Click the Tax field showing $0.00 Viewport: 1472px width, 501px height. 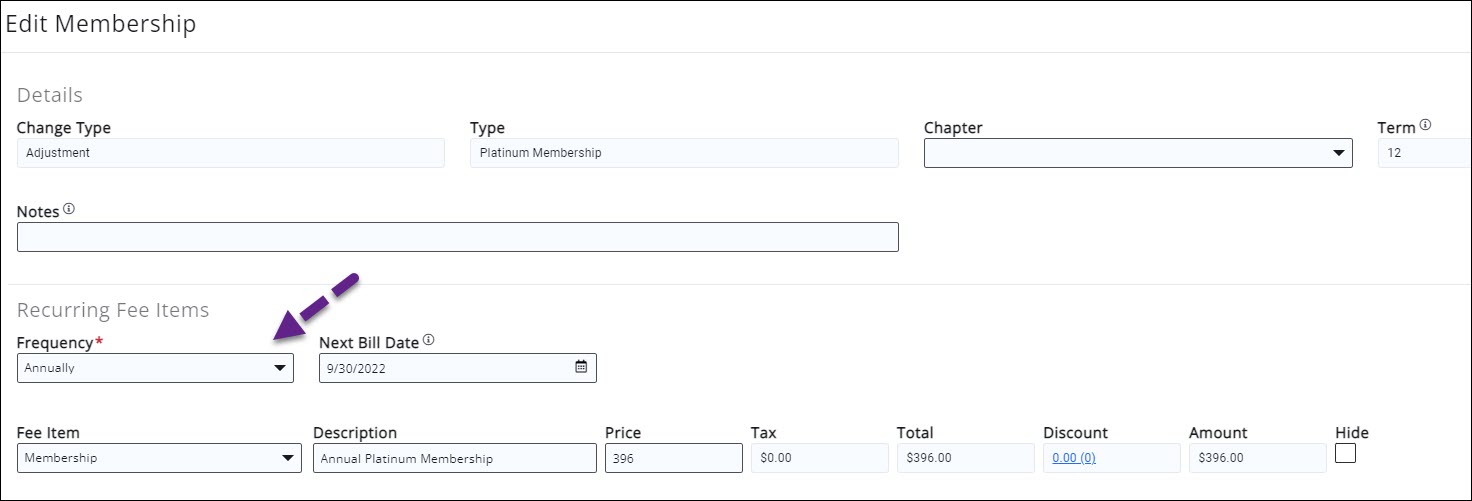pyautogui.click(x=819, y=458)
